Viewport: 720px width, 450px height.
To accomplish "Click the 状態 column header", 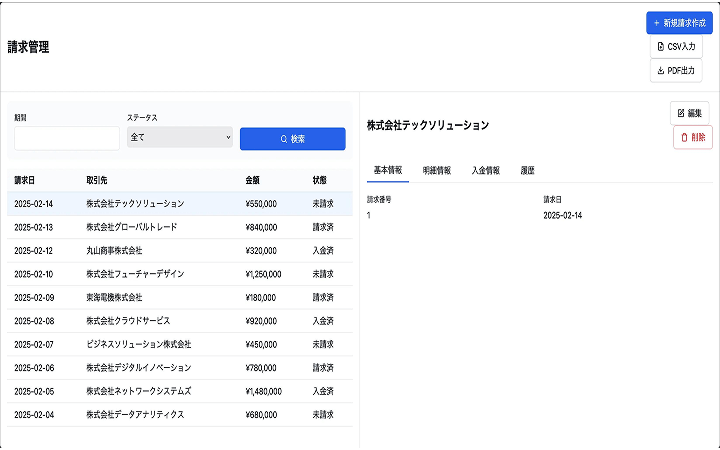I will (x=319, y=180).
